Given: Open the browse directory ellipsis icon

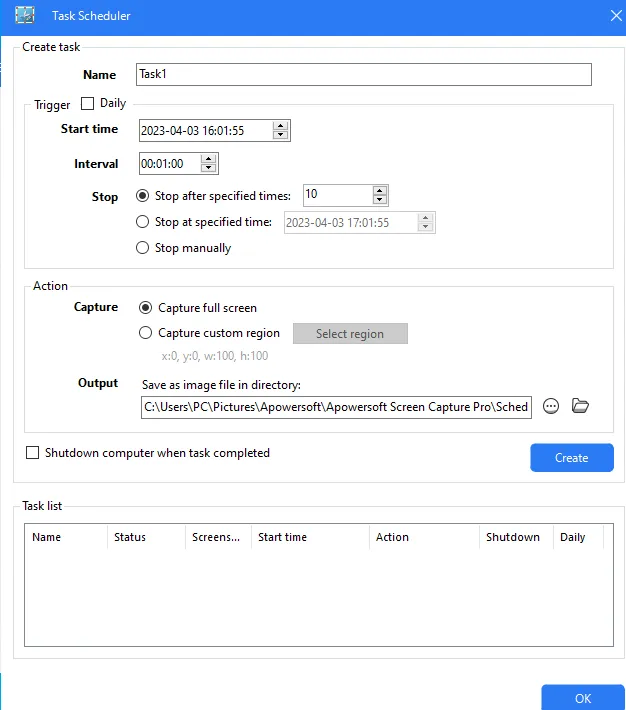Looking at the screenshot, I should coord(551,406).
